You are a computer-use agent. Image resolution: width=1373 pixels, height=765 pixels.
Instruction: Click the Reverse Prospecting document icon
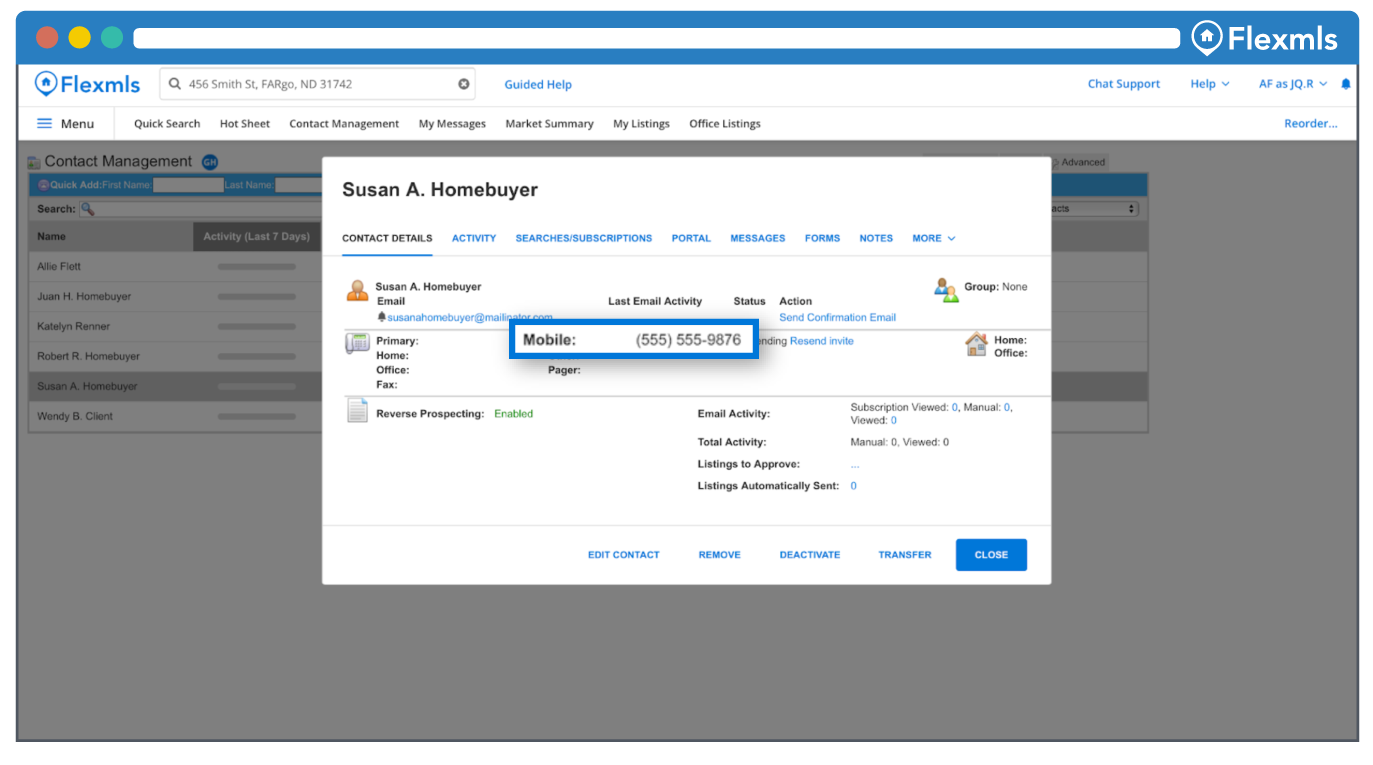357,411
